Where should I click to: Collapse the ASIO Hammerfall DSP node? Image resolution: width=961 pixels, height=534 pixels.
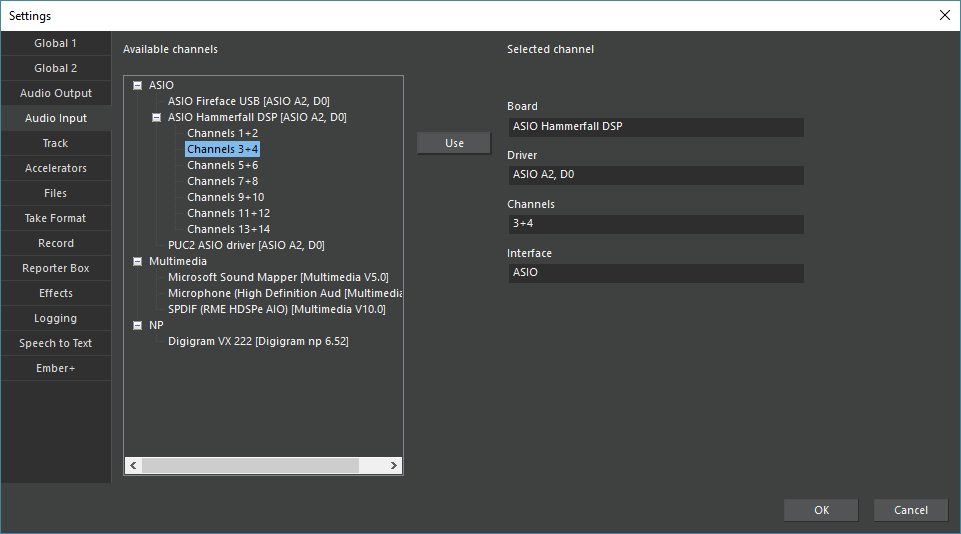point(156,118)
